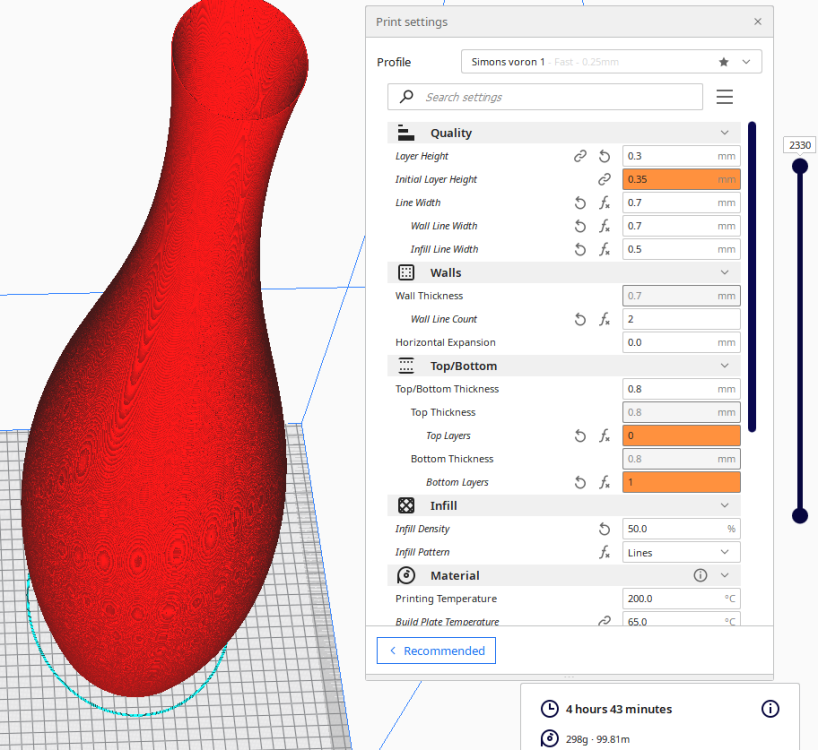
Task: Edit the Printing Temperature 200.0 field
Action: (681, 599)
